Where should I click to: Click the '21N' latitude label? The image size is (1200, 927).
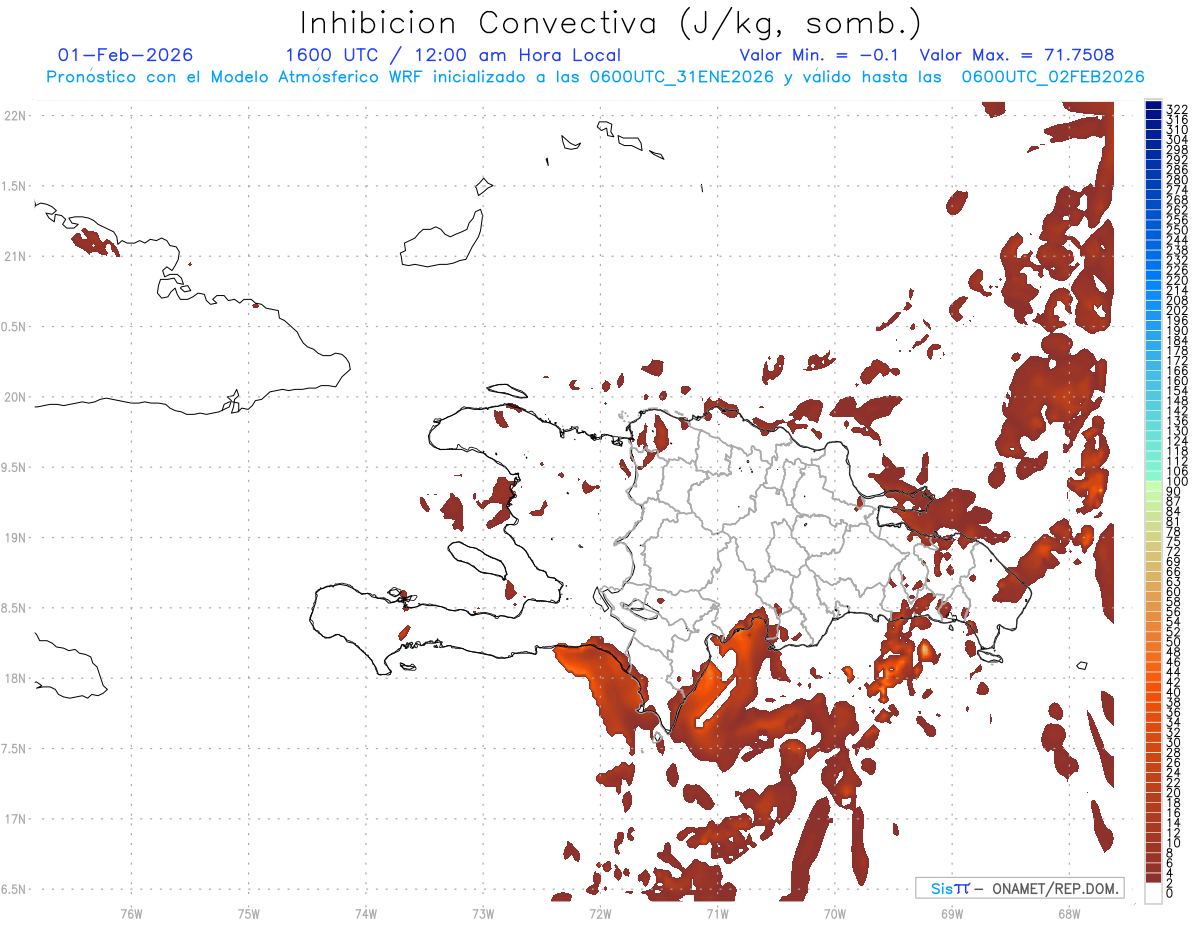tap(16, 256)
